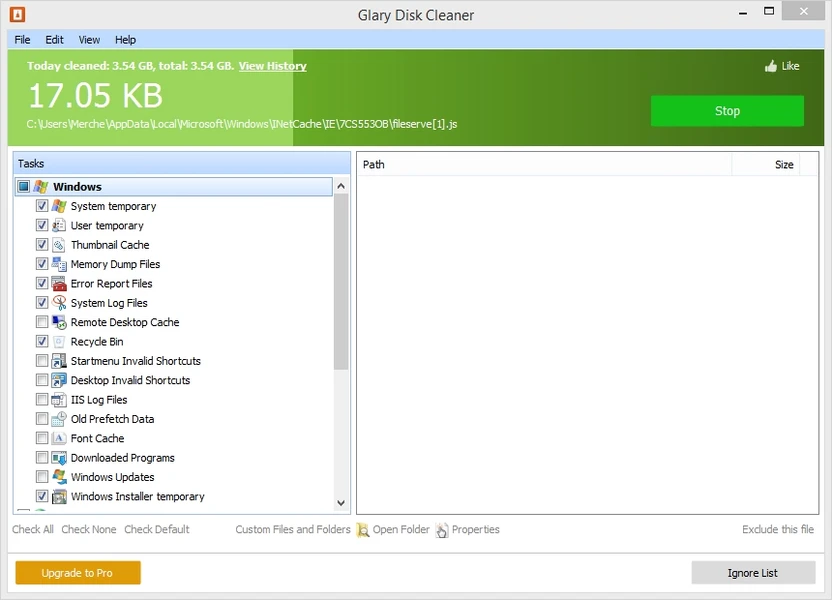Enable Remote Desktop Cache checkbox
Image resolution: width=832 pixels, height=600 pixels.
coord(42,321)
